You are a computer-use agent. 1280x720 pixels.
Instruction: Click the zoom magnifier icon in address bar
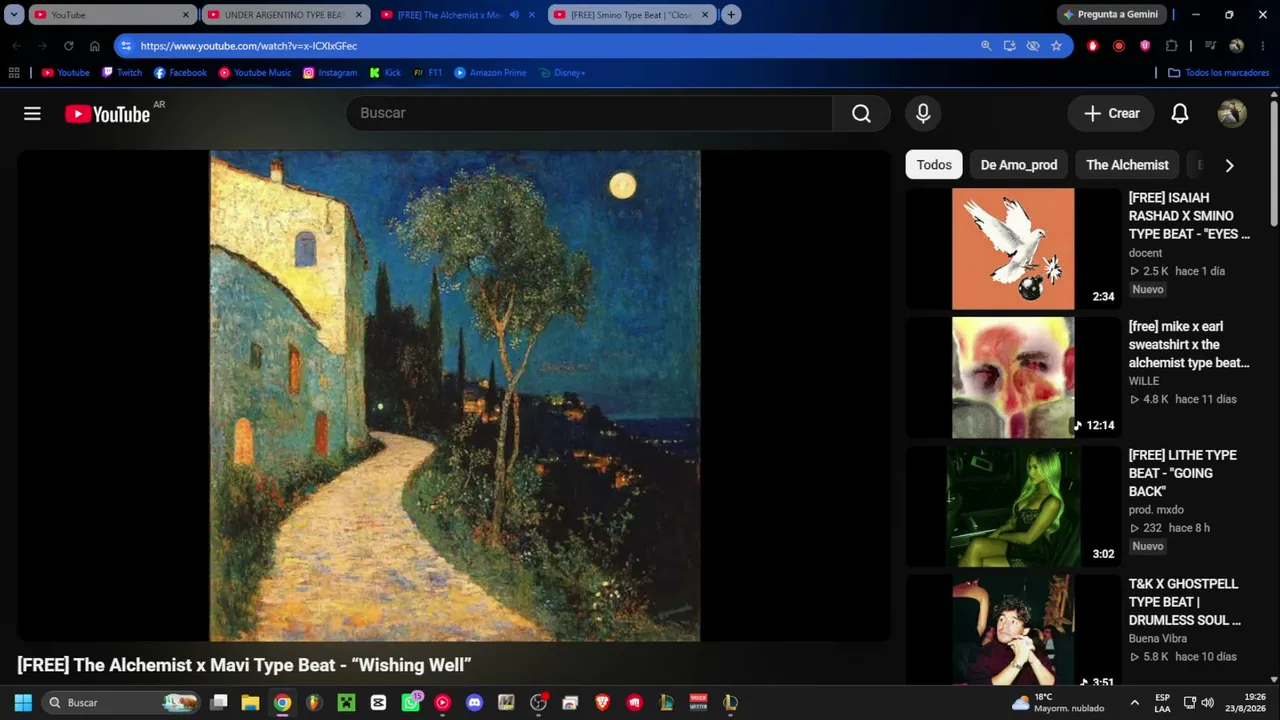point(986,46)
